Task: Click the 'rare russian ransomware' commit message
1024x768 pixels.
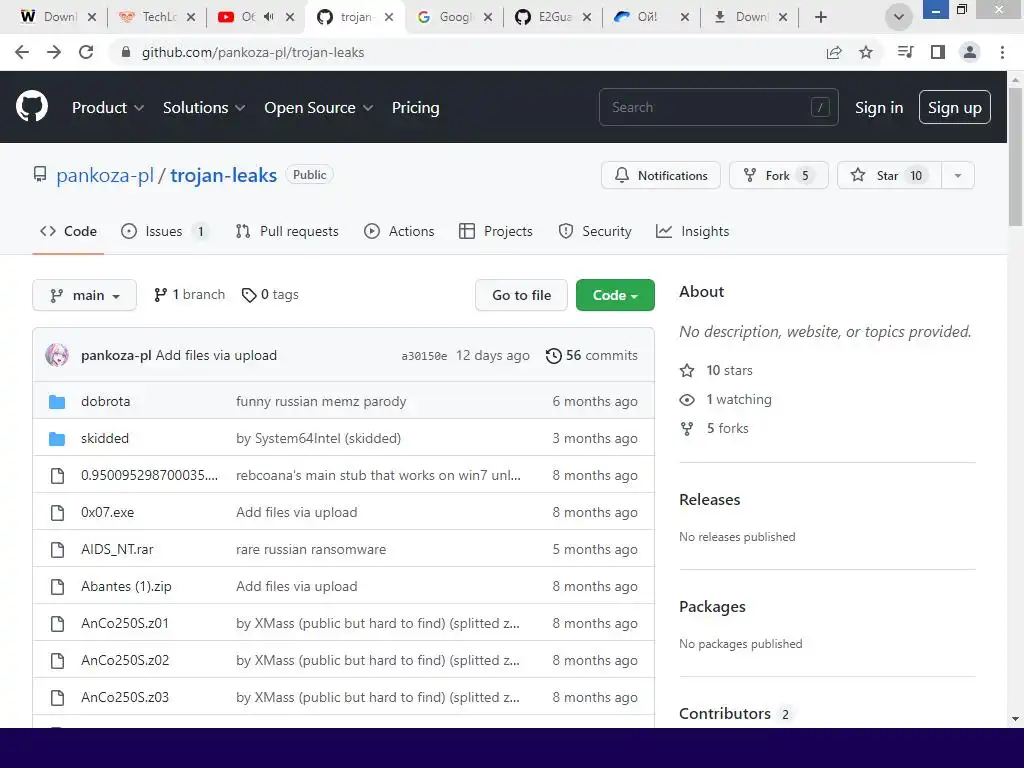Action: coord(311,549)
